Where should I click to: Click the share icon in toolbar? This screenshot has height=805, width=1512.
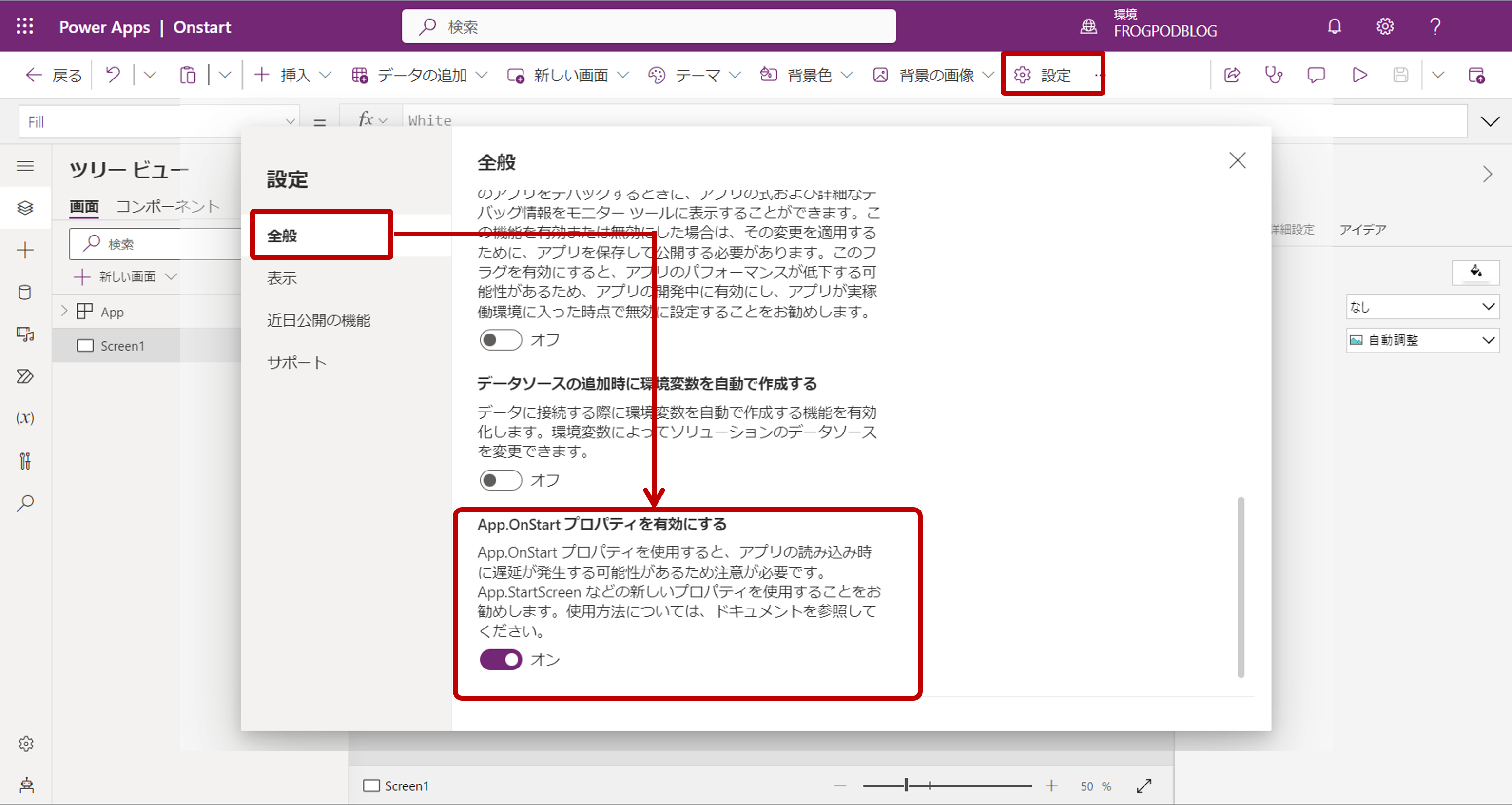pos(1231,75)
